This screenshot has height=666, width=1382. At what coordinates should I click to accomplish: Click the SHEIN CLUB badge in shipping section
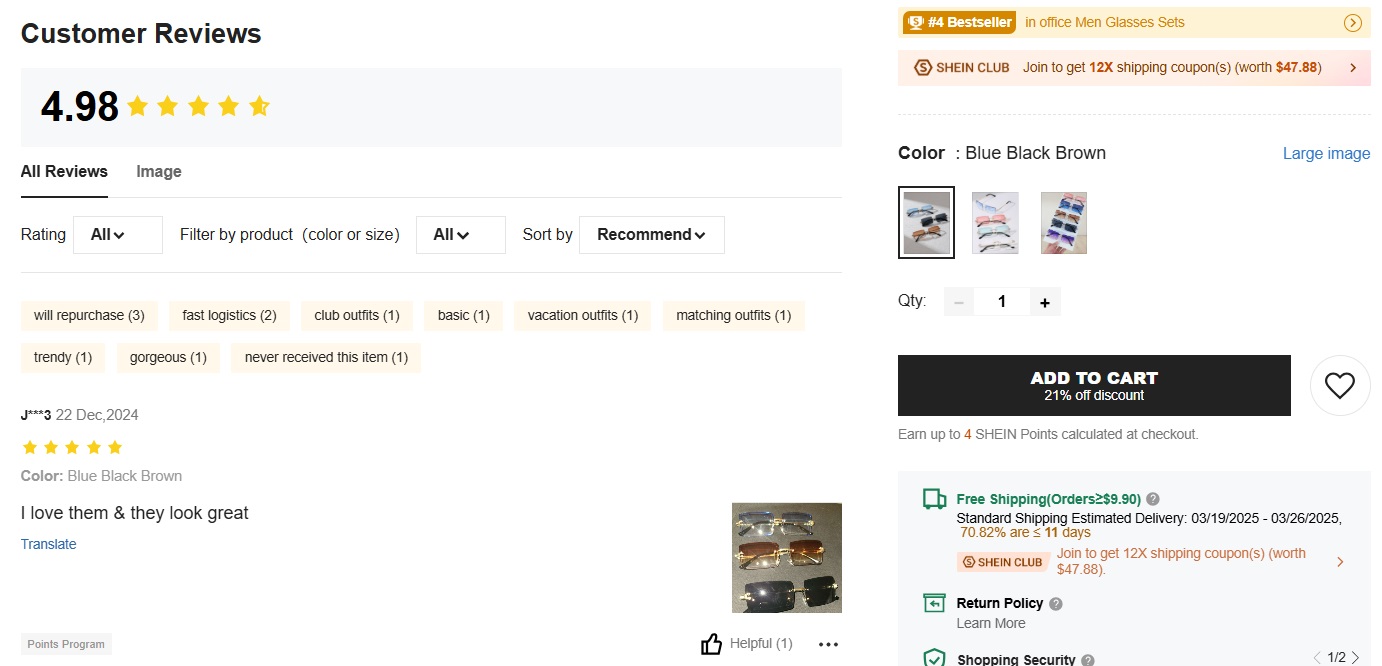pyautogui.click(x=1003, y=562)
